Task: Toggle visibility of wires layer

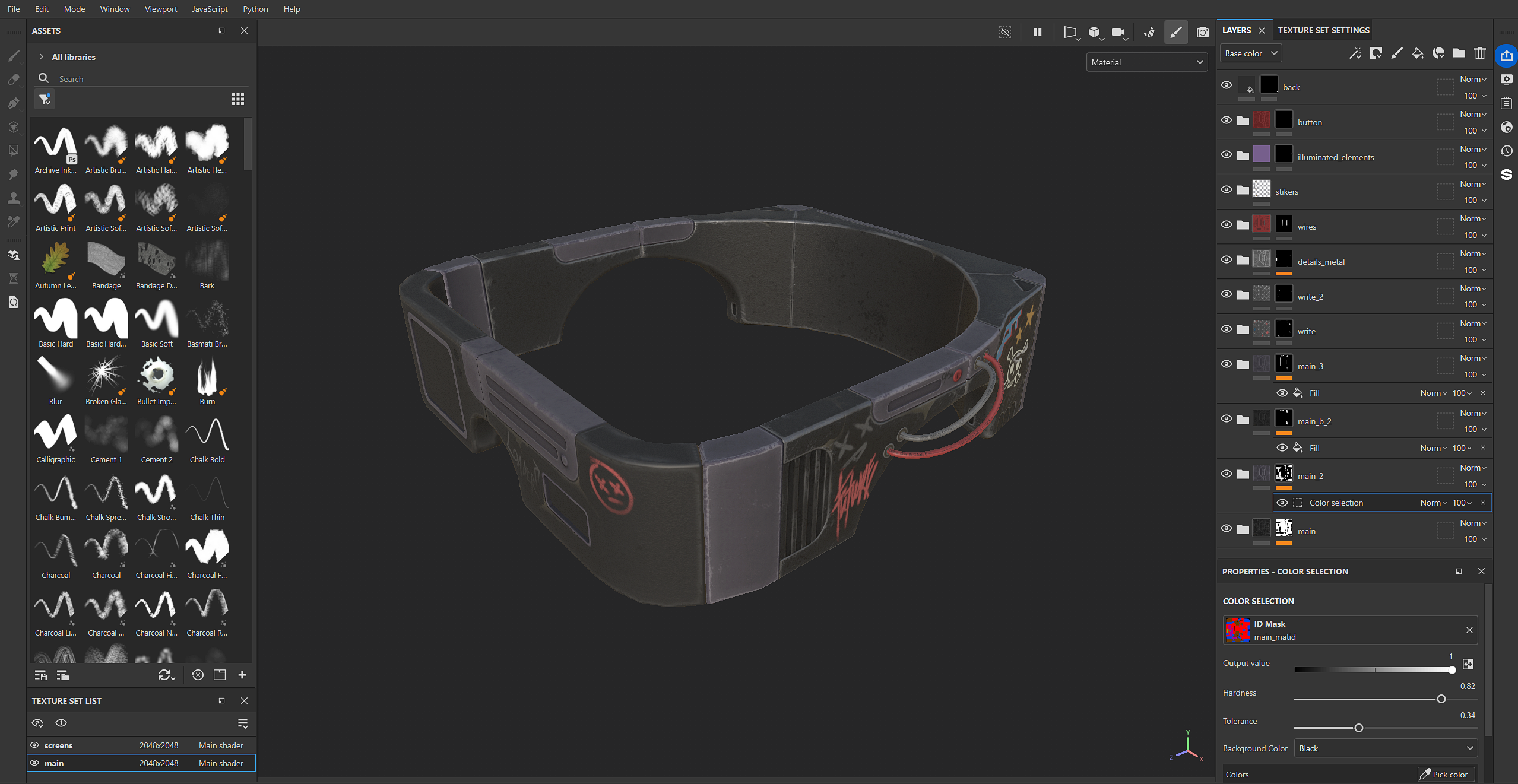Action: (x=1226, y=225)
